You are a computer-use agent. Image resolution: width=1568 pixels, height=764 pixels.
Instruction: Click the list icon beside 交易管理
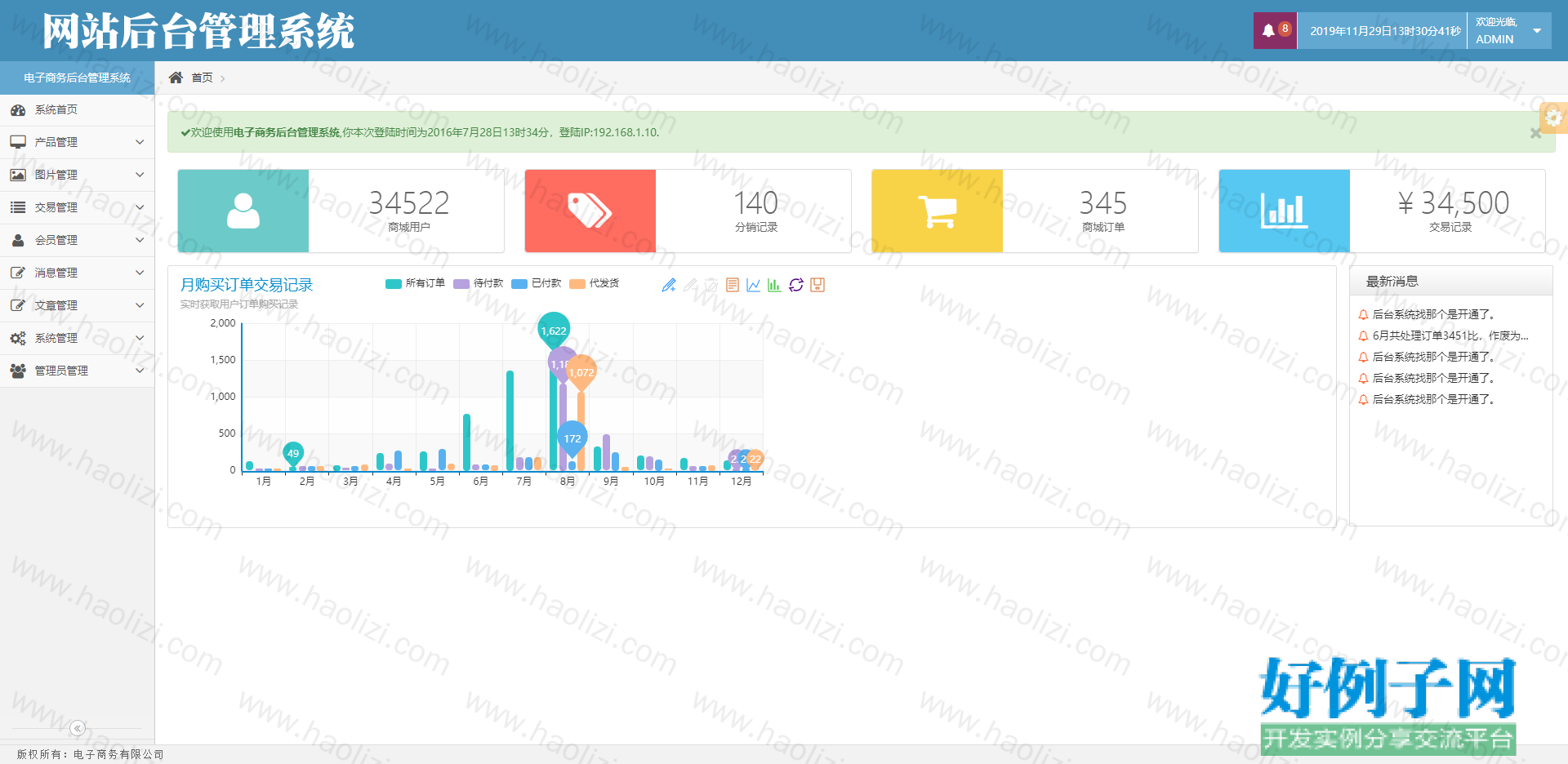click(18, 207)
